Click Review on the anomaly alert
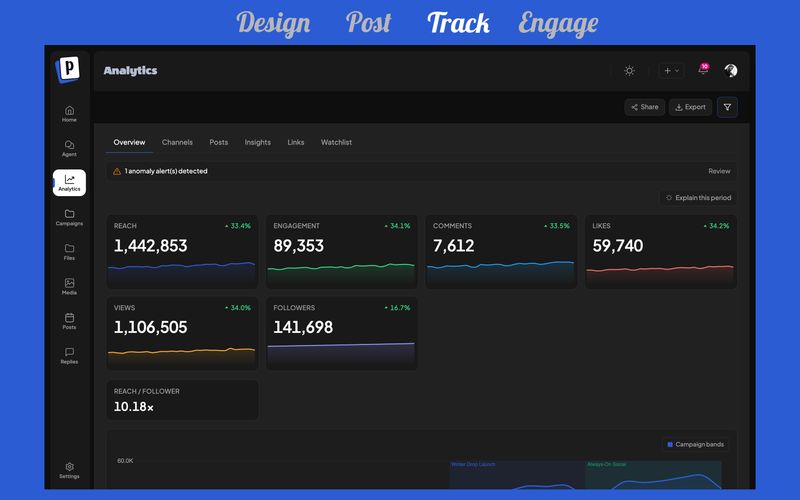 coord(719,171)
